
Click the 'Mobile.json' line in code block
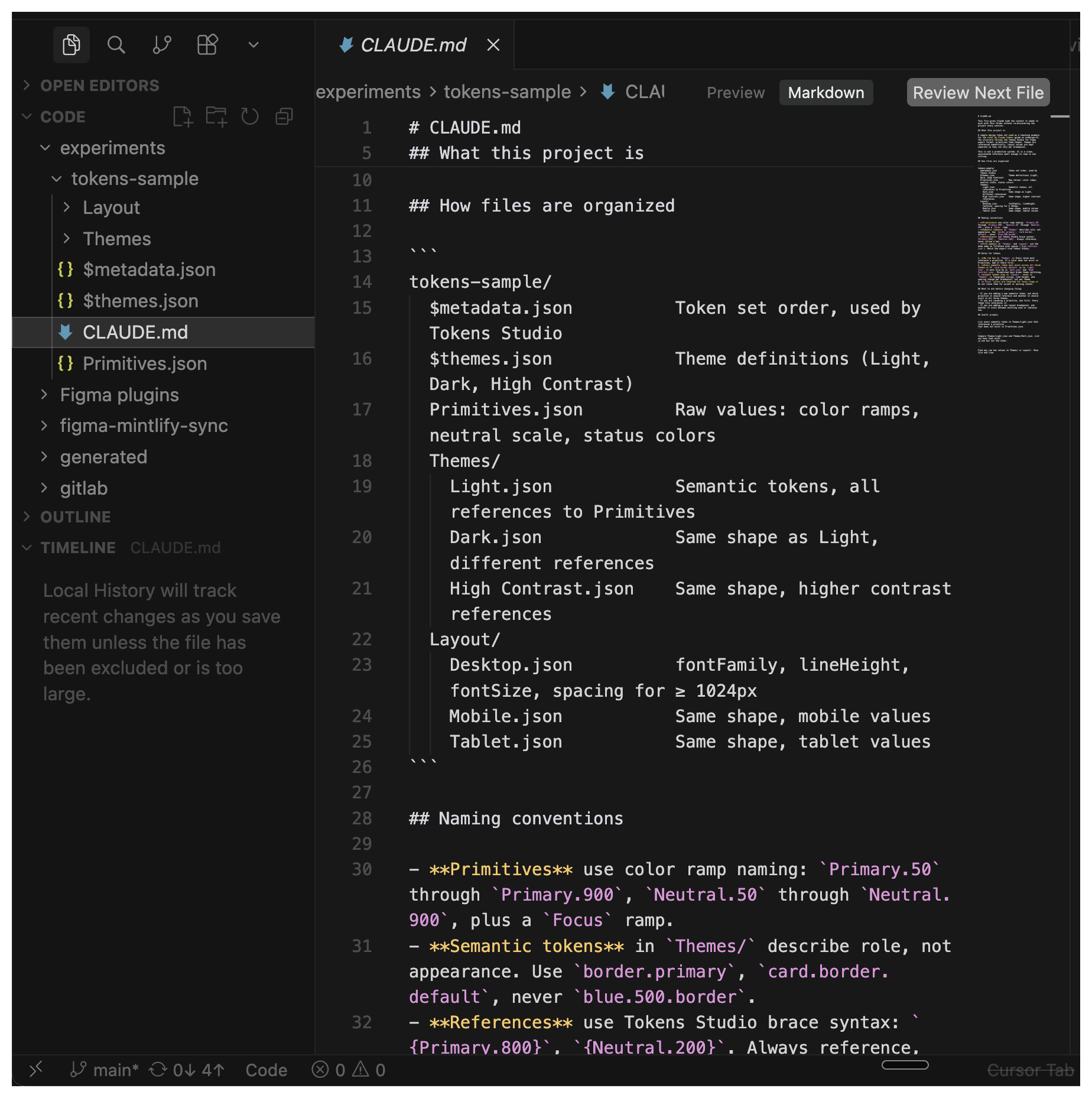(506, 716)
